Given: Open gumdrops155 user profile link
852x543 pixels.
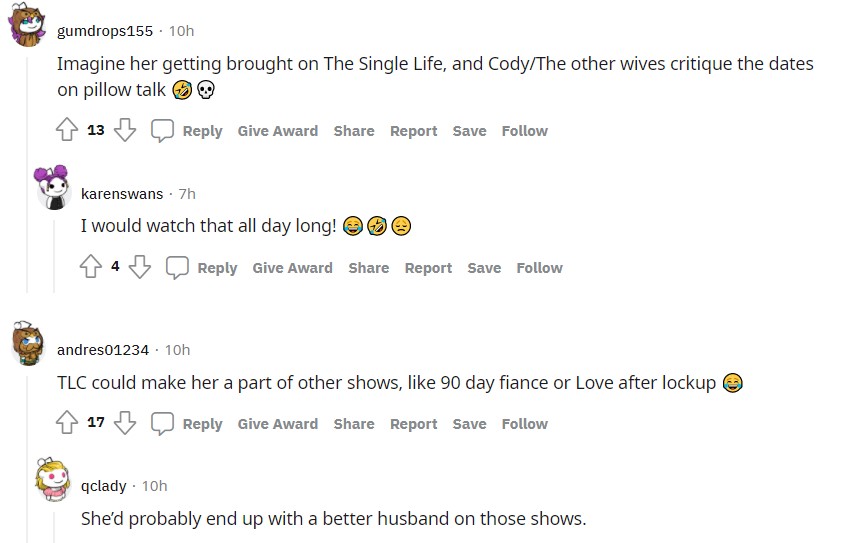Looking at the screenshot, I should point(105,31).
